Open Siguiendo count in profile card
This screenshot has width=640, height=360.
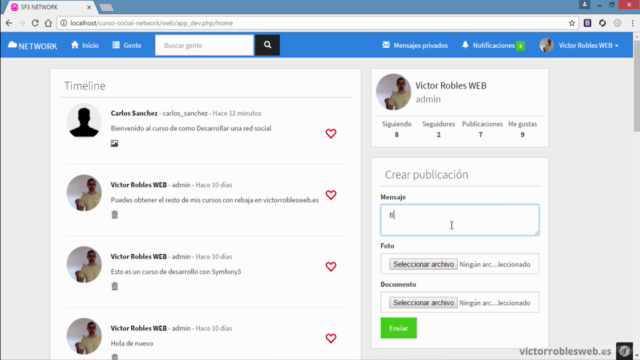(x=396, y=129)
